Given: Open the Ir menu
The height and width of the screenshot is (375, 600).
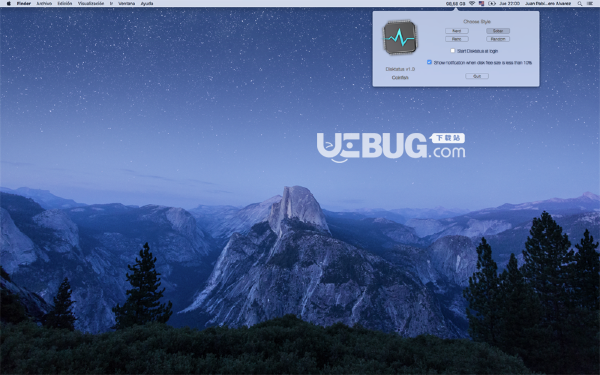Looking at the screenshot, I should click(x=111, y=3).
